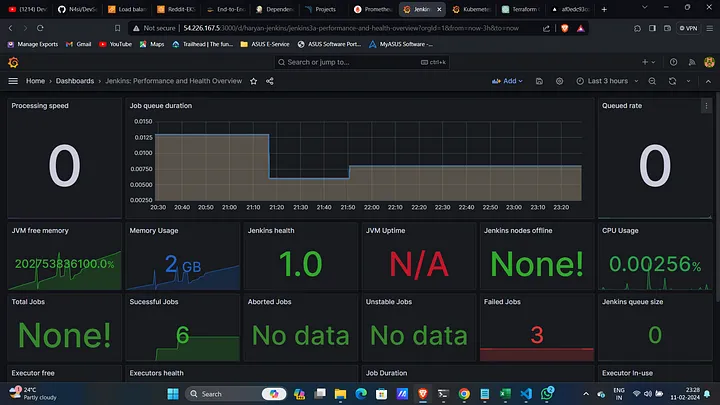Open Excel from the taskbar
Viewport: 720px width, 405px height.
pos(505,394)
